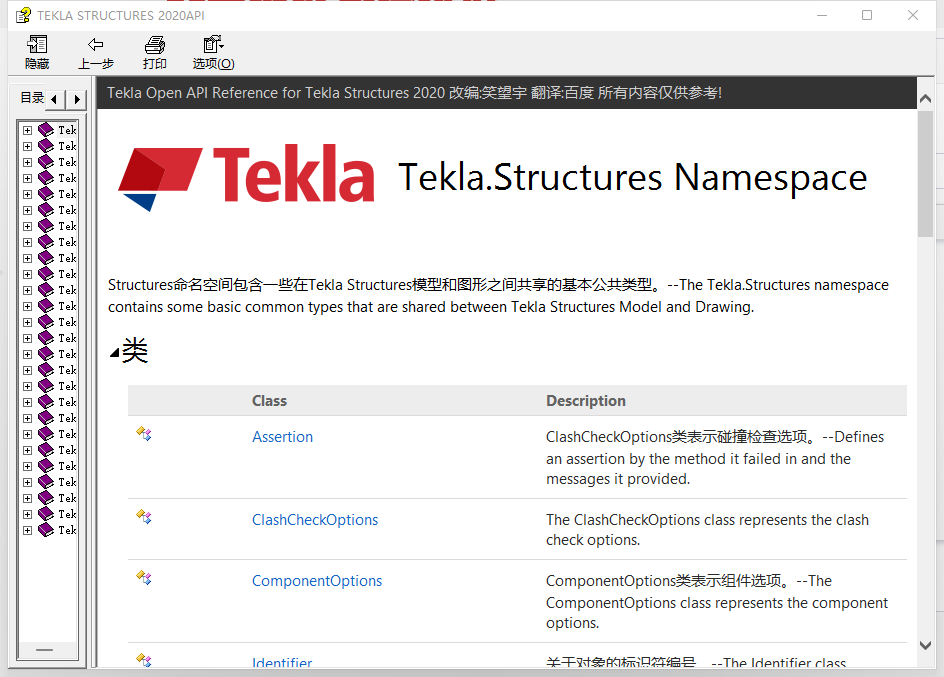Open the ClashCheckOptions class link
This screenshot has height=677, width=944.
(315, 520)
